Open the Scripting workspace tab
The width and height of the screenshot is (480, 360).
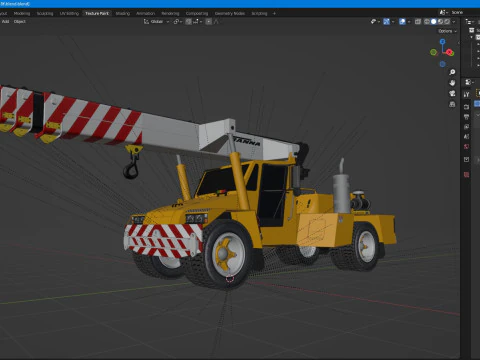[259, 13]
